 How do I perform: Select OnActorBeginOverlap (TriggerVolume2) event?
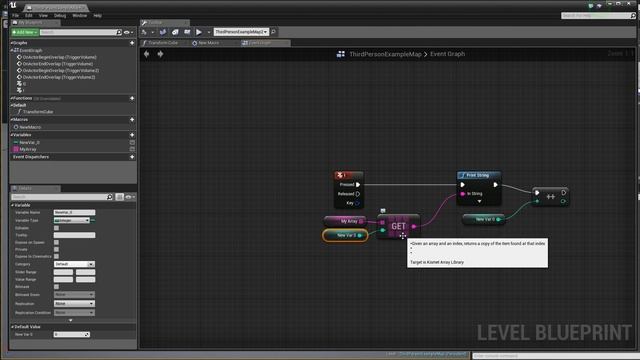click(x=58, y=70)
